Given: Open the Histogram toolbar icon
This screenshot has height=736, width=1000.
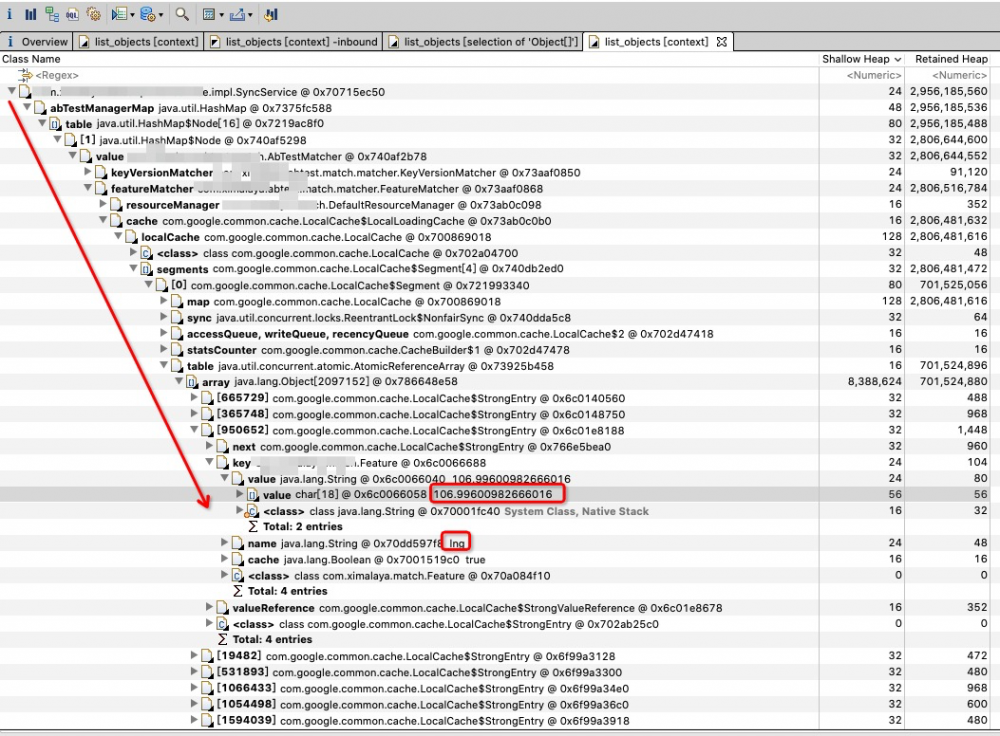Looking at the screenshot, I should pyautogui.click(x=31, y=14).
